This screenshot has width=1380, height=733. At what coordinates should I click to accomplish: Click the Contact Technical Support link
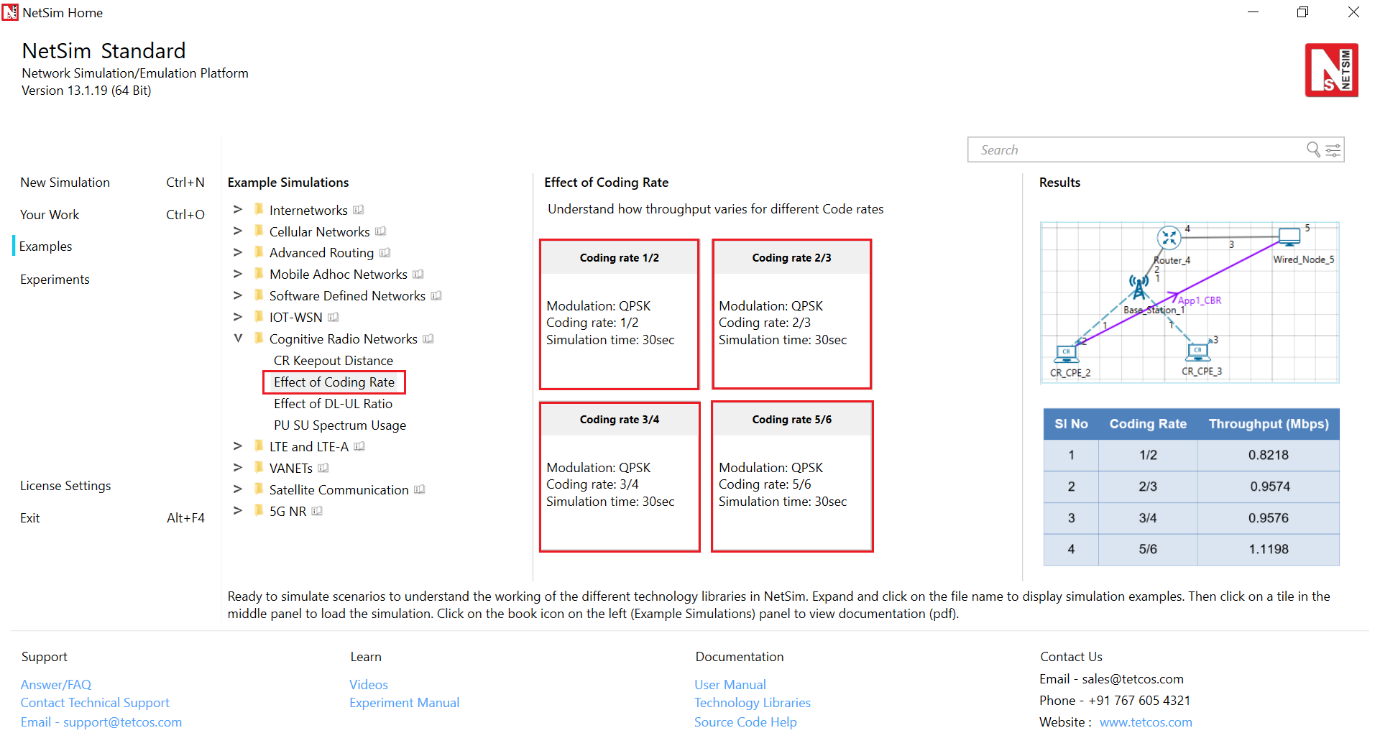click(x=95, y=703)
